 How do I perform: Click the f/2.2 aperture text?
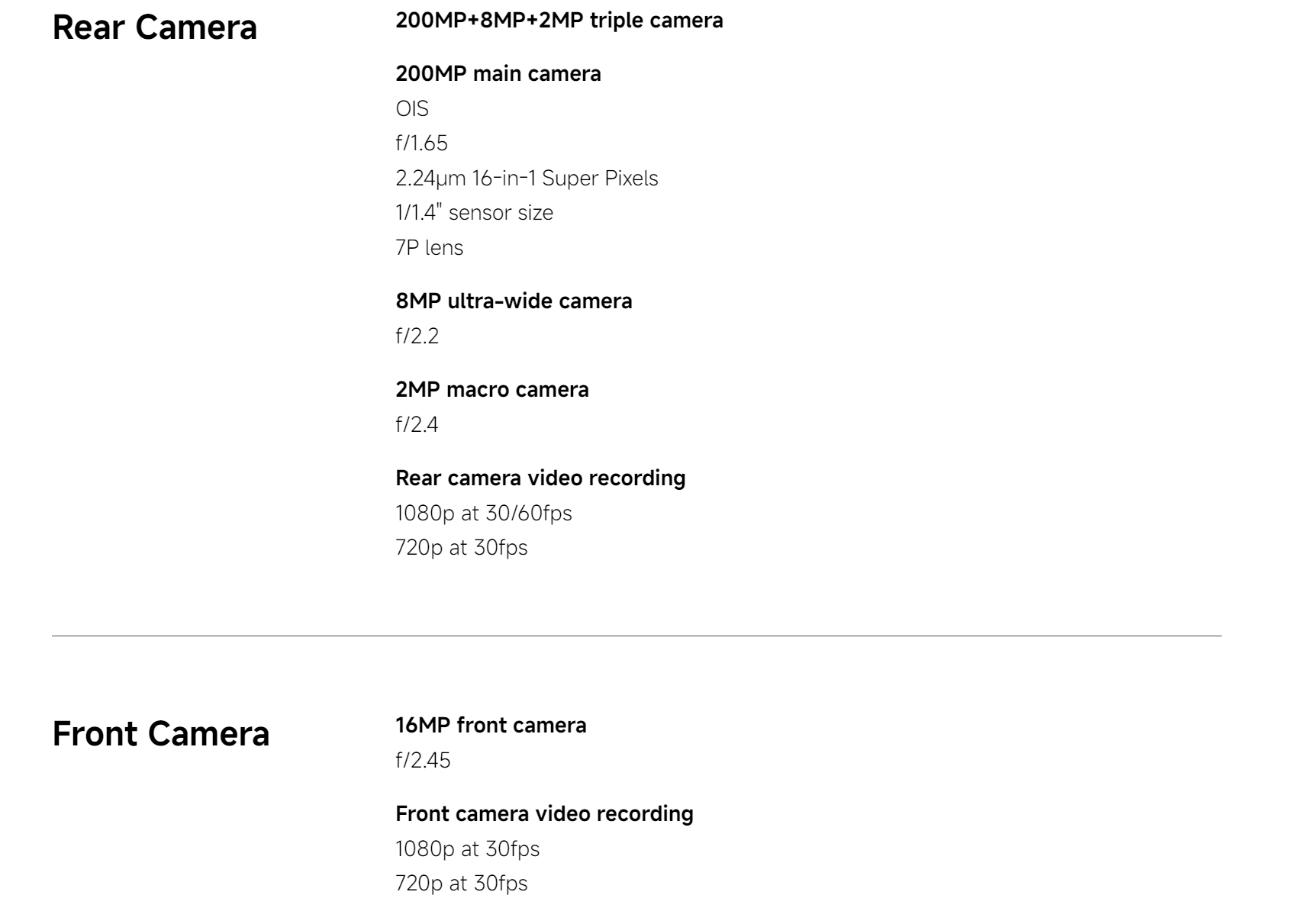click(417, 336)
